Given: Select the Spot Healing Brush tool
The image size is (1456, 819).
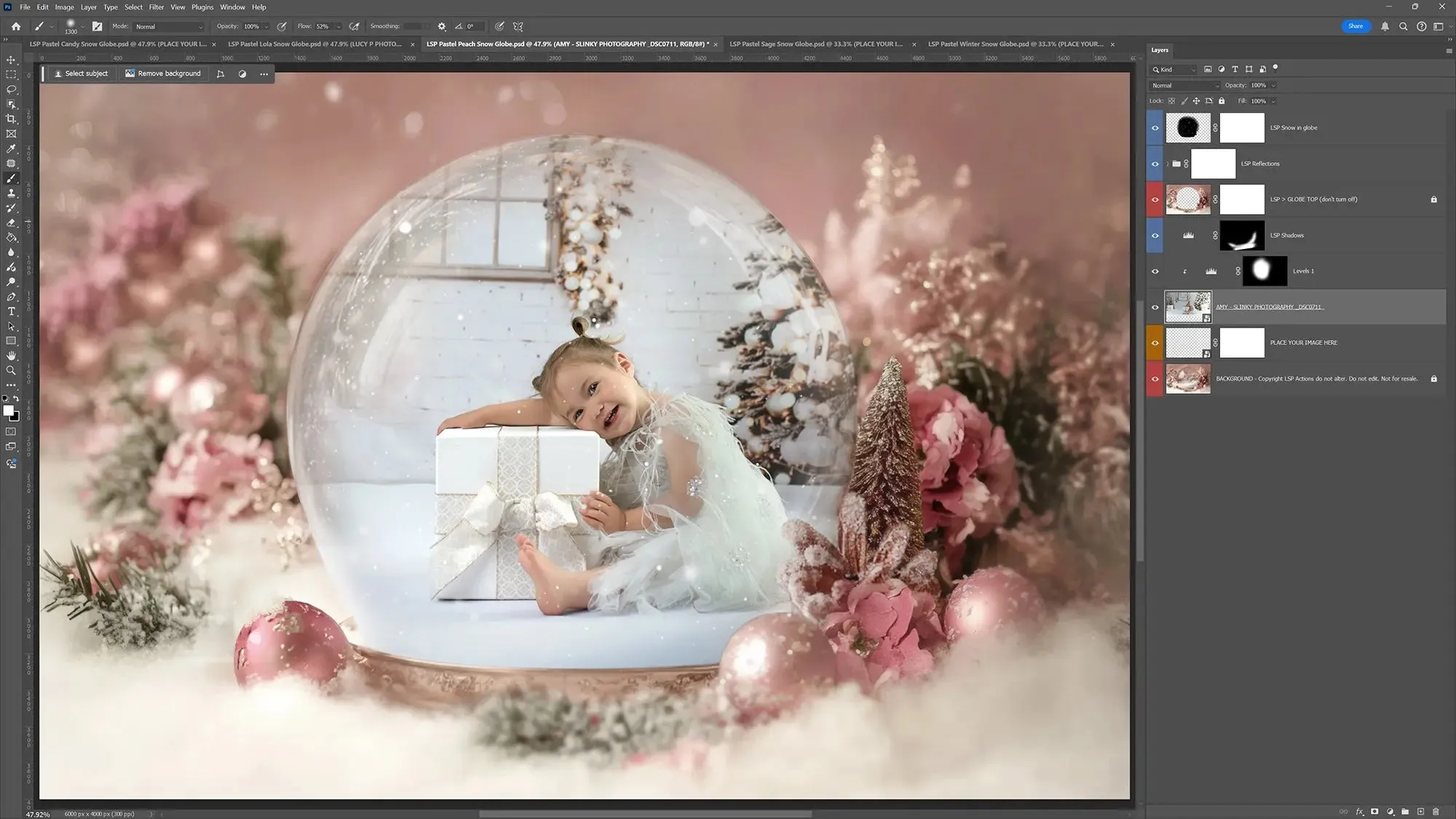Looking at the screenshot, I should [11, 163].
